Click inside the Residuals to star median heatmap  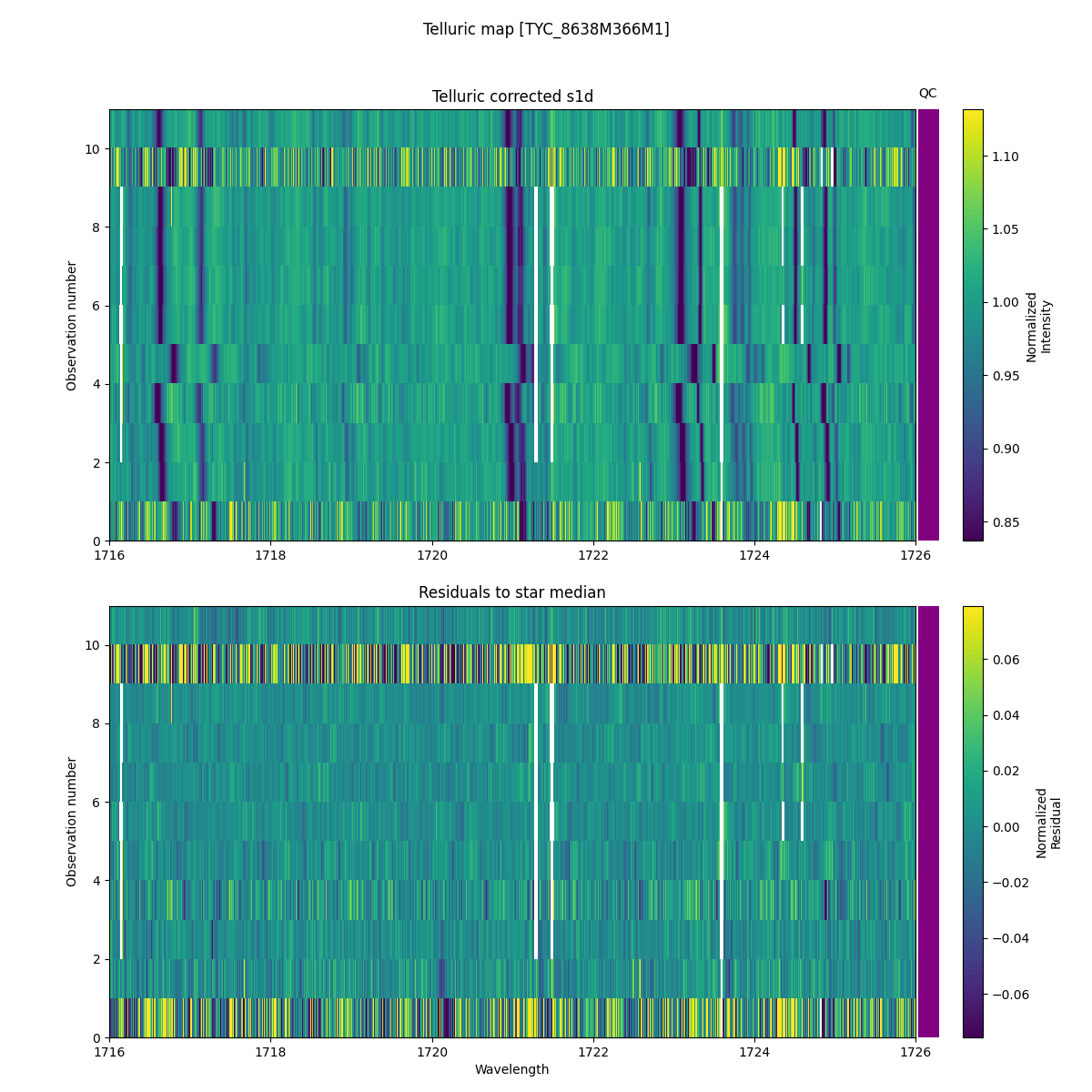coord(512,822)
